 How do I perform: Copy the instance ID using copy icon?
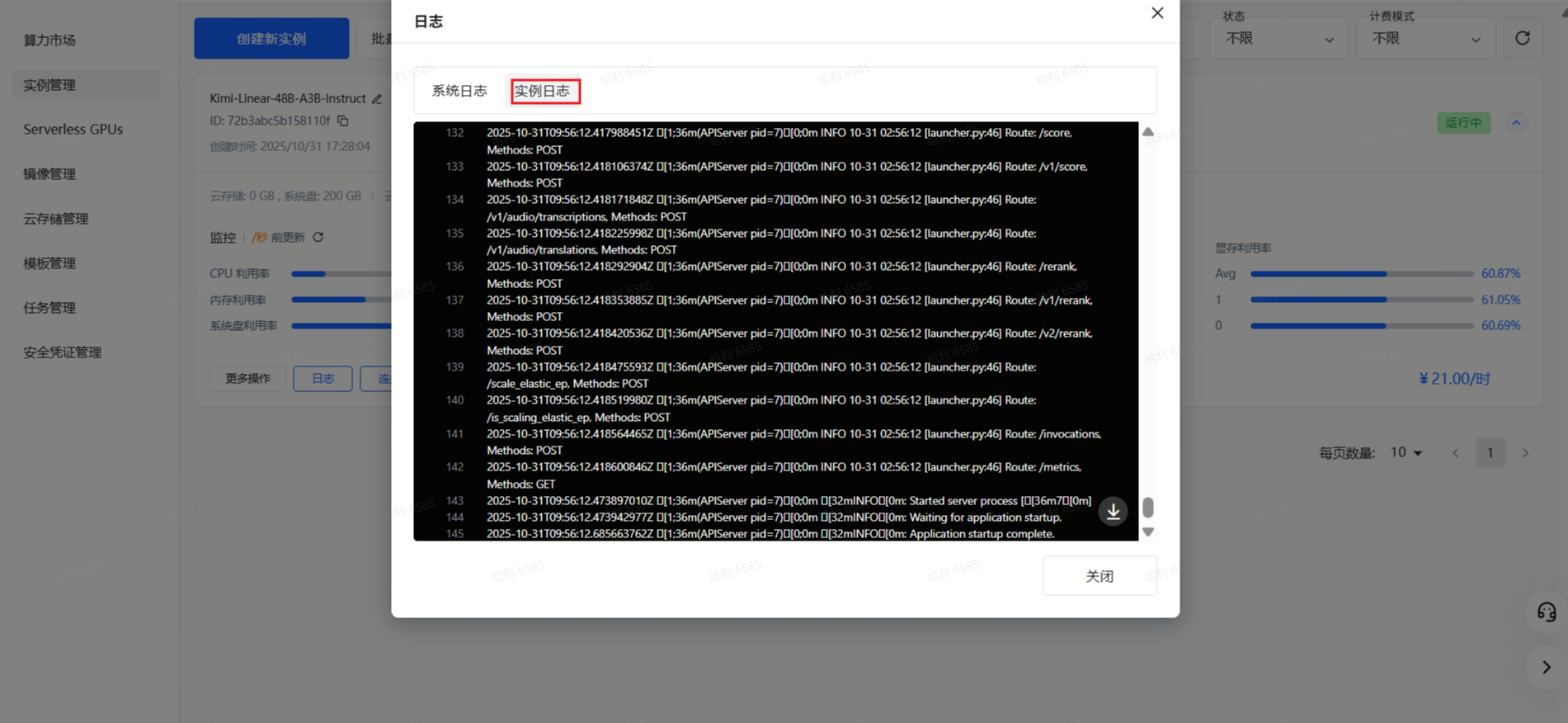tap(343, 121)
